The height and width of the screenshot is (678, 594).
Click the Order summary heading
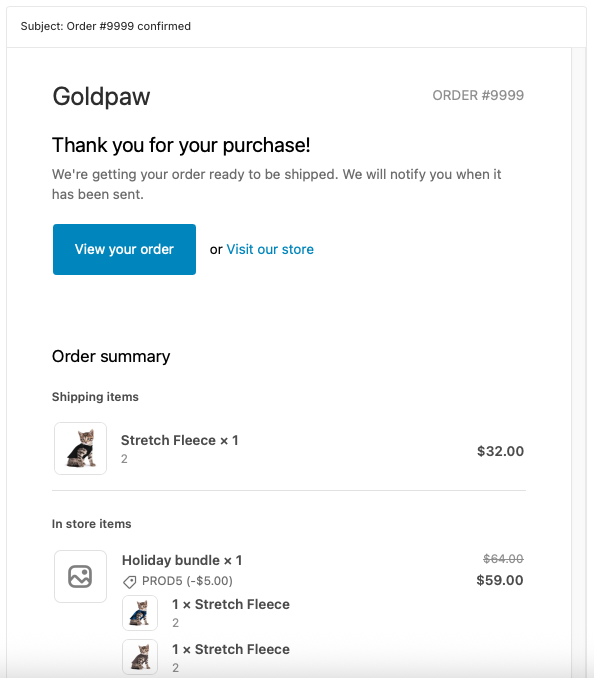point(111,357)
